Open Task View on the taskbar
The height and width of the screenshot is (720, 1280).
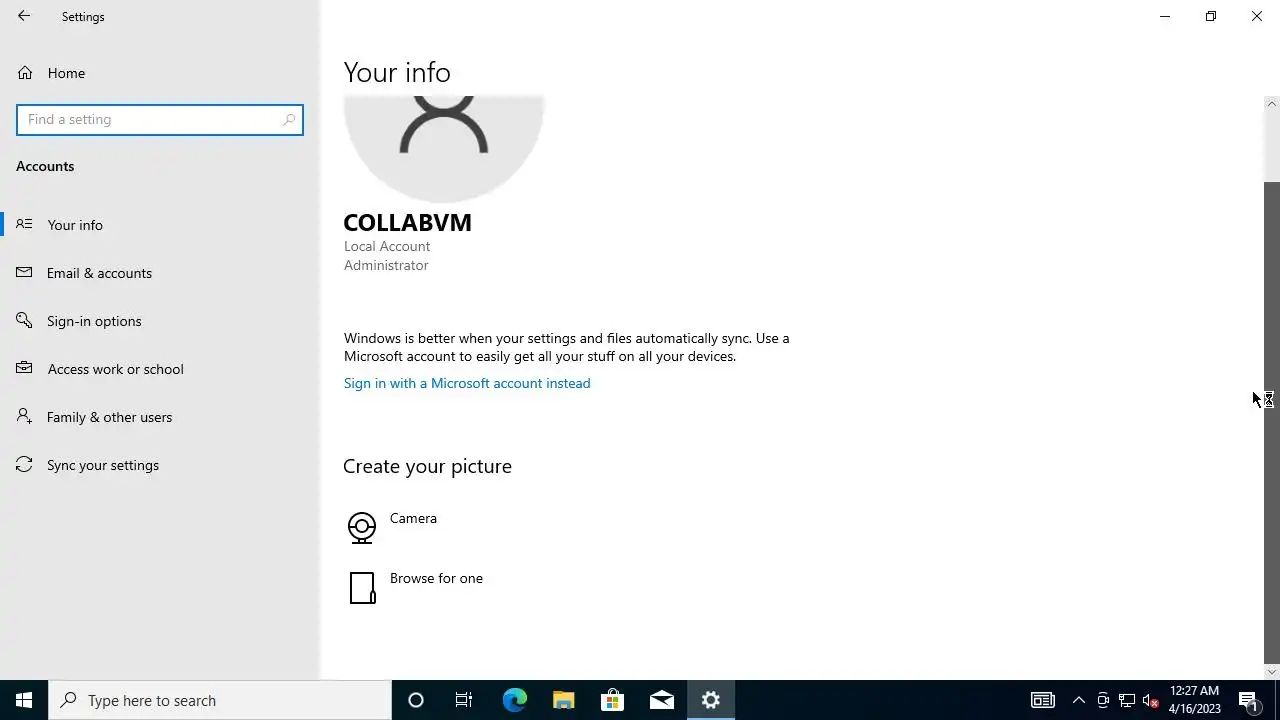coord(464,700)
